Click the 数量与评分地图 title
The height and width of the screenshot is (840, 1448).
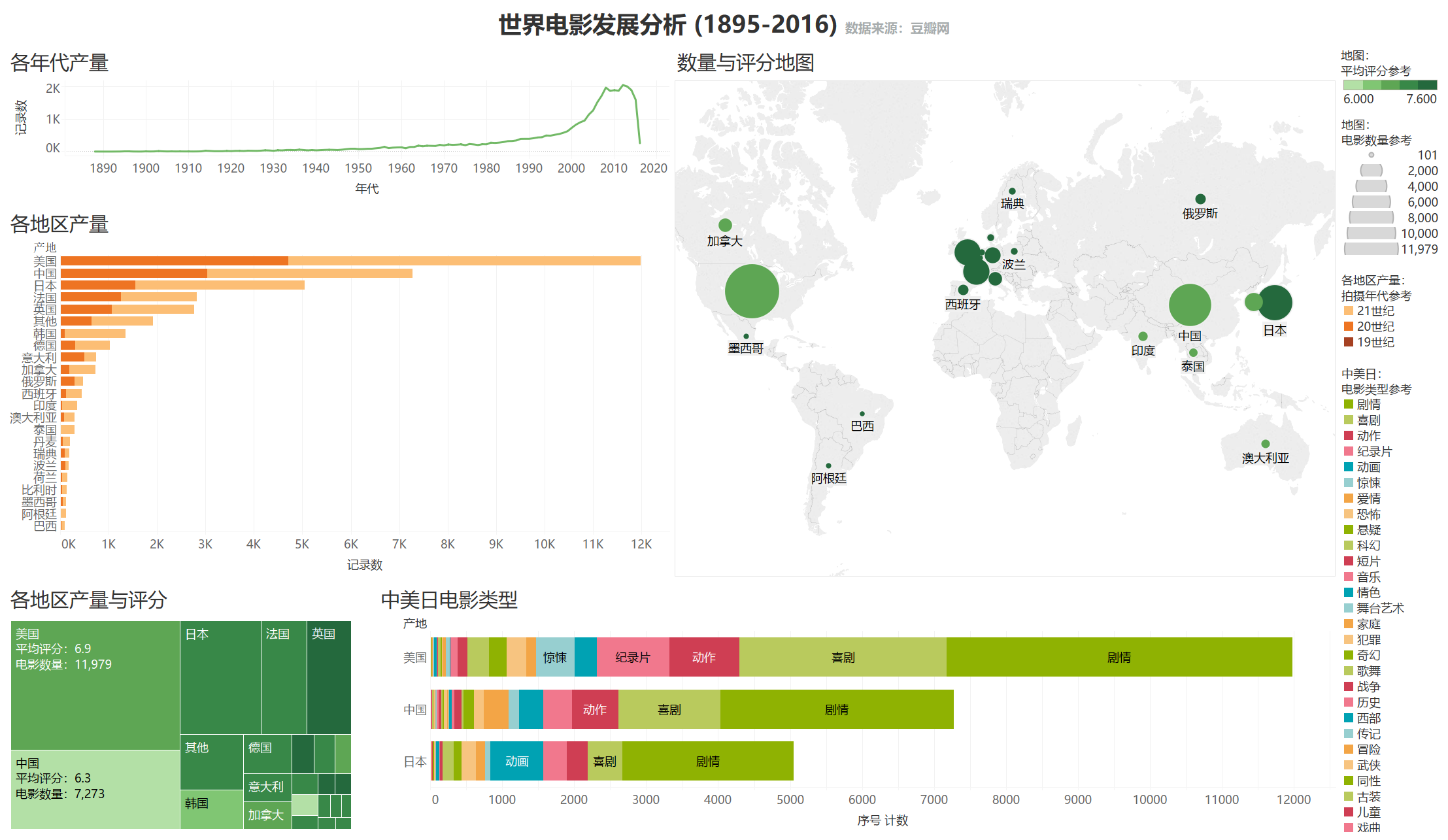tap(745, 63)
